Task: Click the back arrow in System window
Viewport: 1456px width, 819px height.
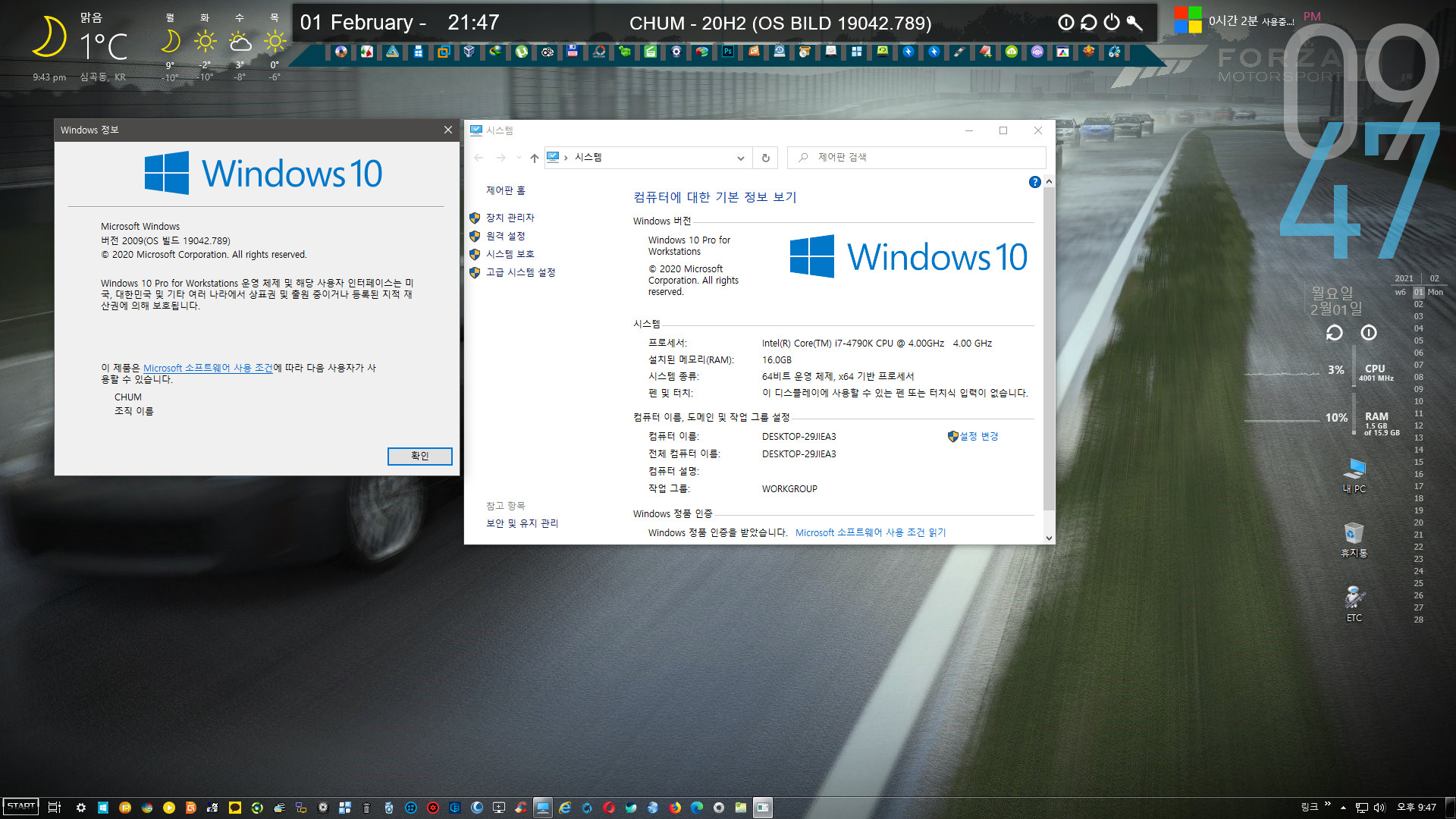Action: click(x=479, y=158)
